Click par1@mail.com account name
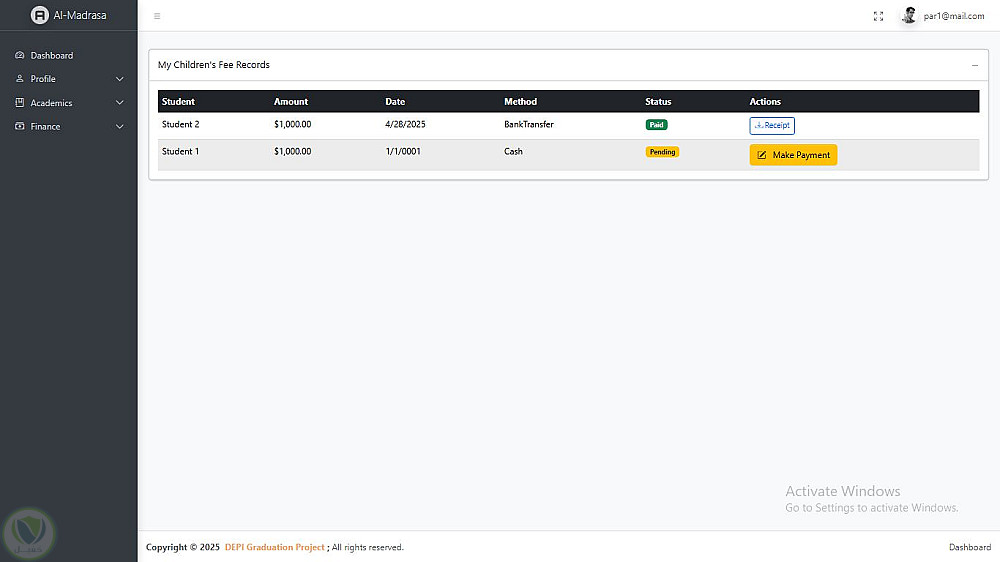Image resolution: width=1000 pixels, height=562 pixels. point(953,16)
